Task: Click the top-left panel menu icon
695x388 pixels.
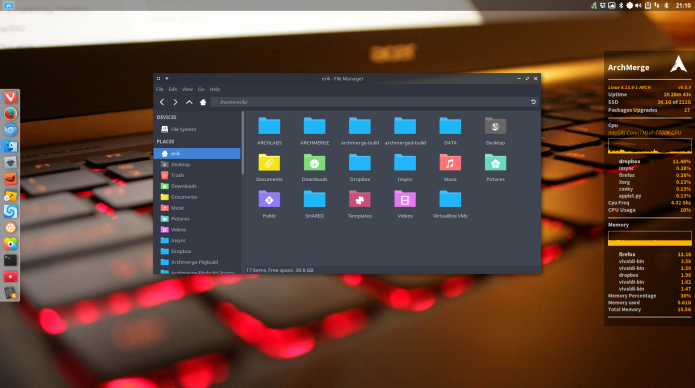Action: [x=8, y=5]
